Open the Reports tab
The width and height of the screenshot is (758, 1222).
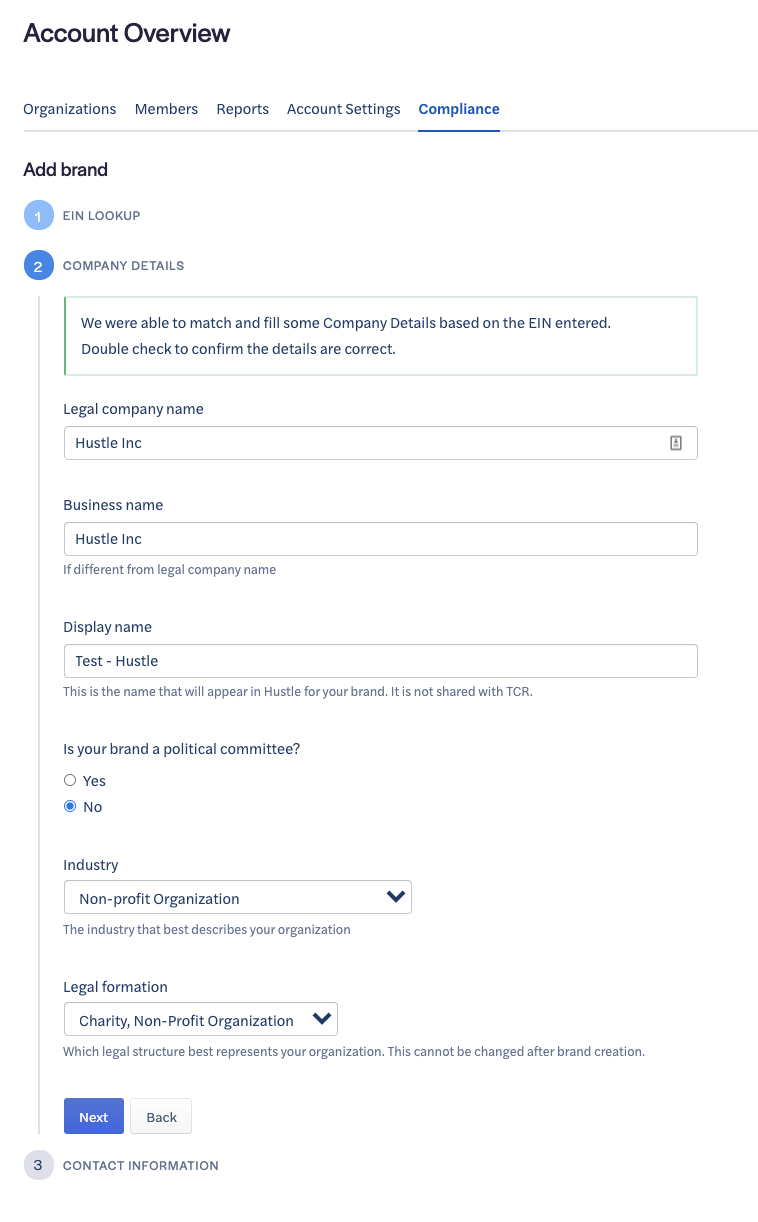(242, 109)
